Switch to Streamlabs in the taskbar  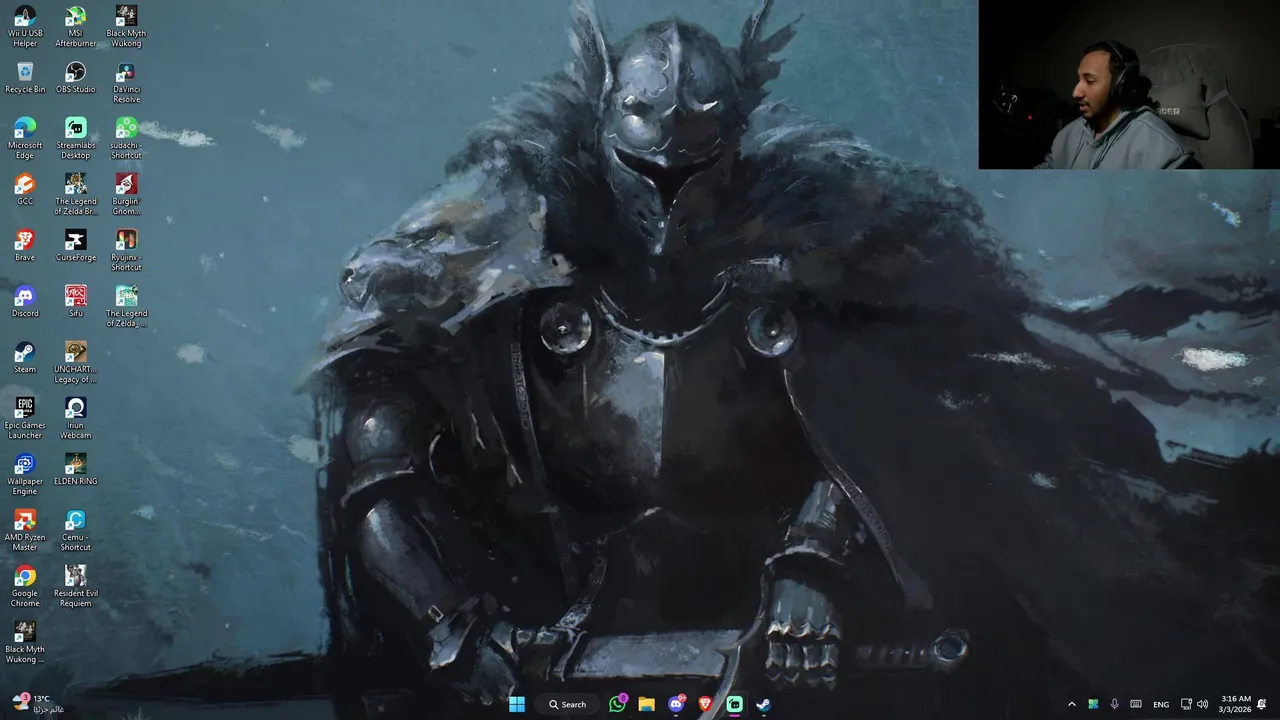735,704
